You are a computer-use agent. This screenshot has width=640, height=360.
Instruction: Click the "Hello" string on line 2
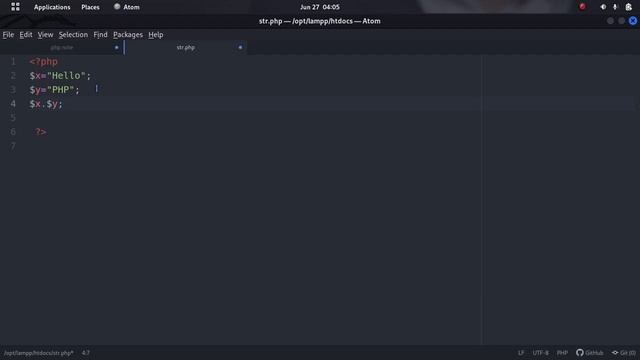pos(66,76)
